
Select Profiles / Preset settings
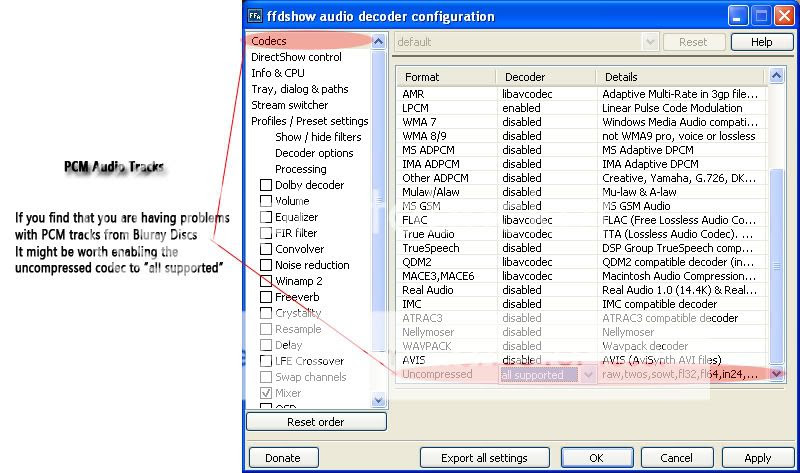click(309, 121)
